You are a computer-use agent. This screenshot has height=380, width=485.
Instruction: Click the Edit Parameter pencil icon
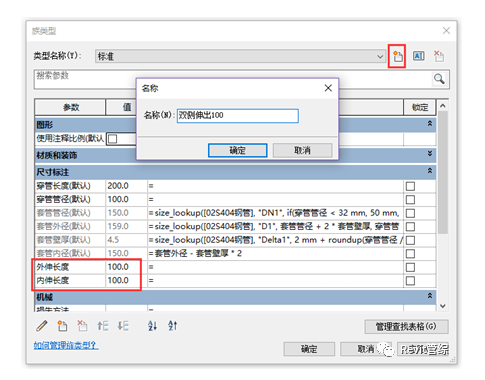click(x=42, y=326)
